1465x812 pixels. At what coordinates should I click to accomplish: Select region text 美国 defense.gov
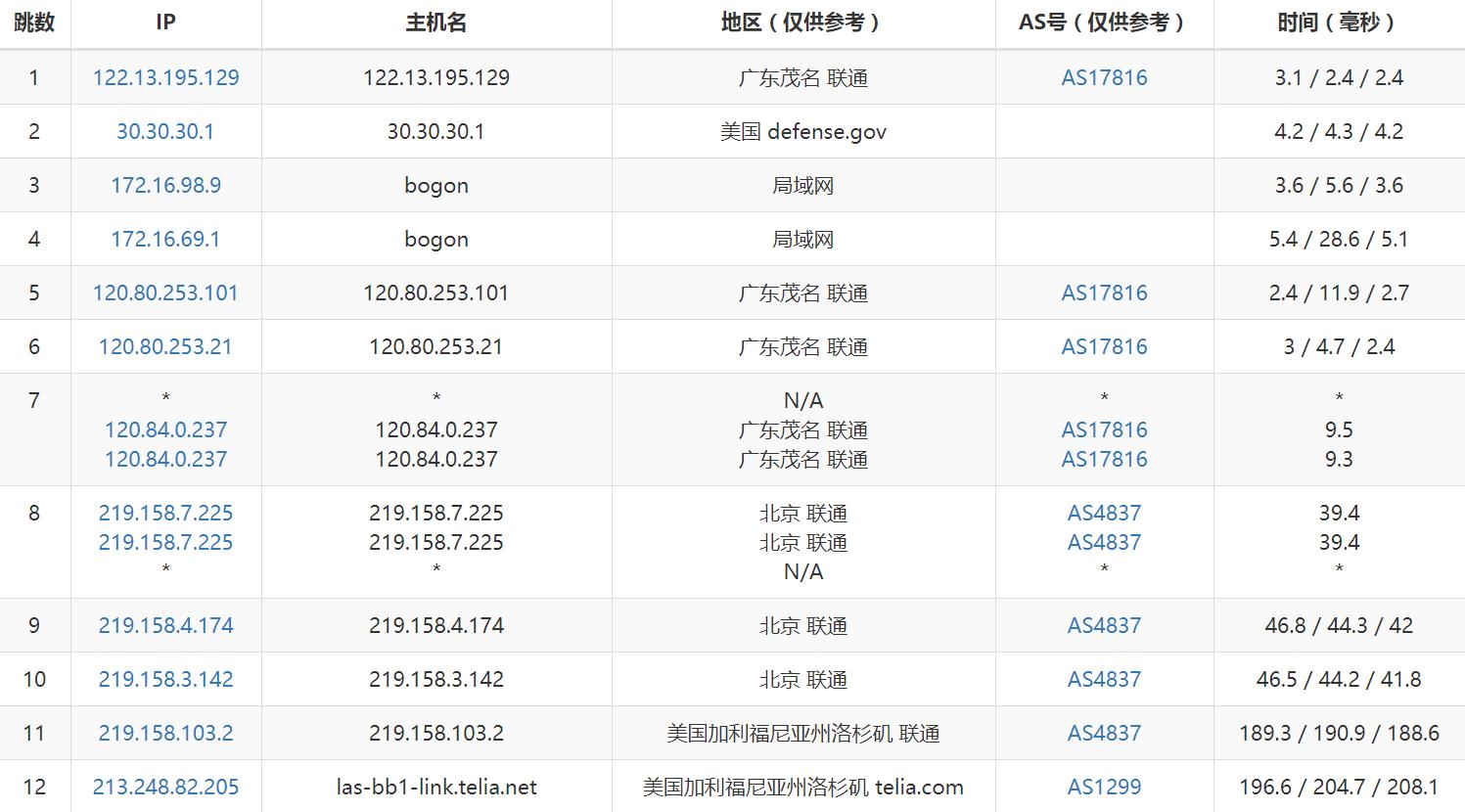click(802, 132)
